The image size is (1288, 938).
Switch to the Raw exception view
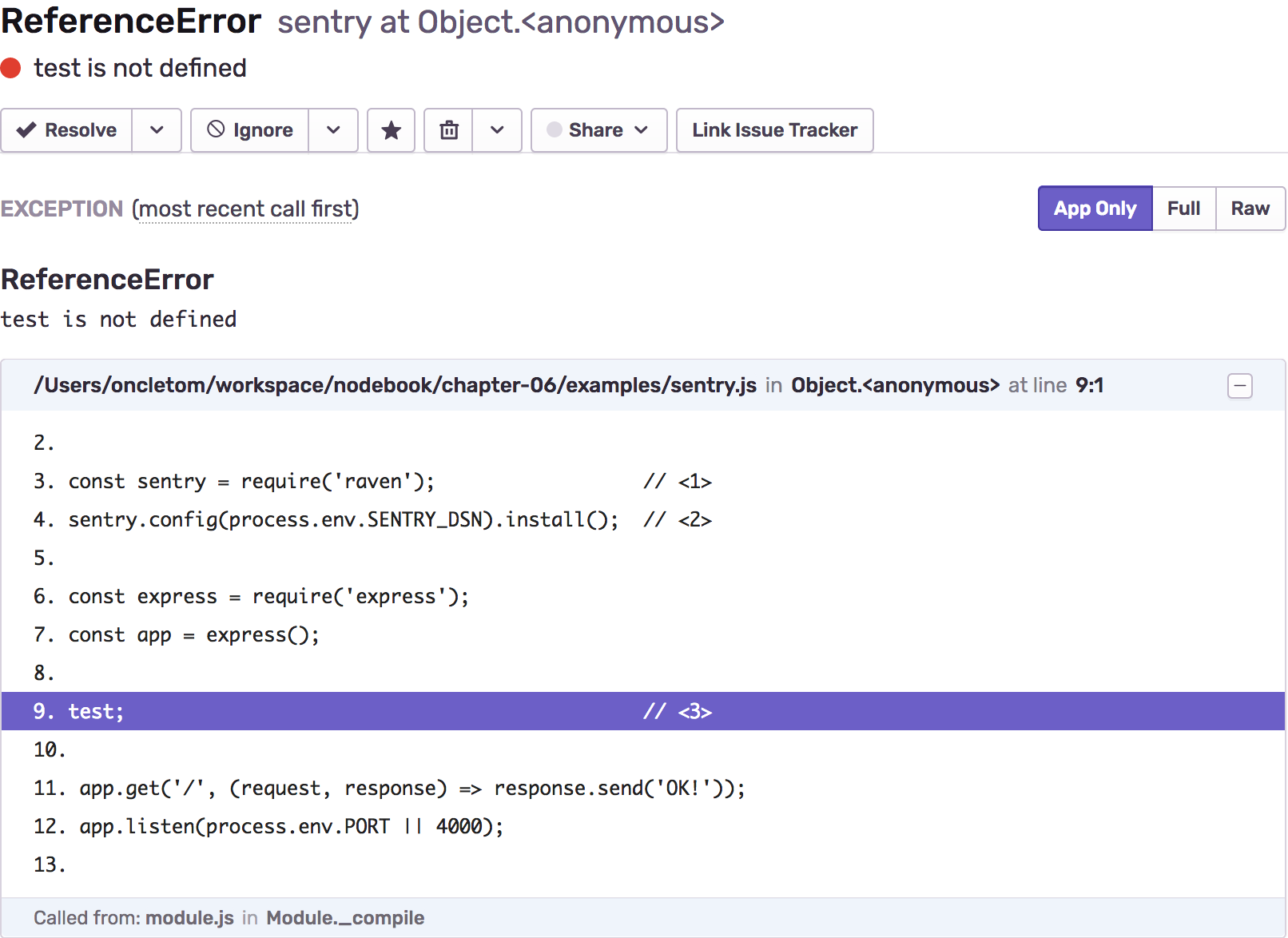(x=1250, y=209)
